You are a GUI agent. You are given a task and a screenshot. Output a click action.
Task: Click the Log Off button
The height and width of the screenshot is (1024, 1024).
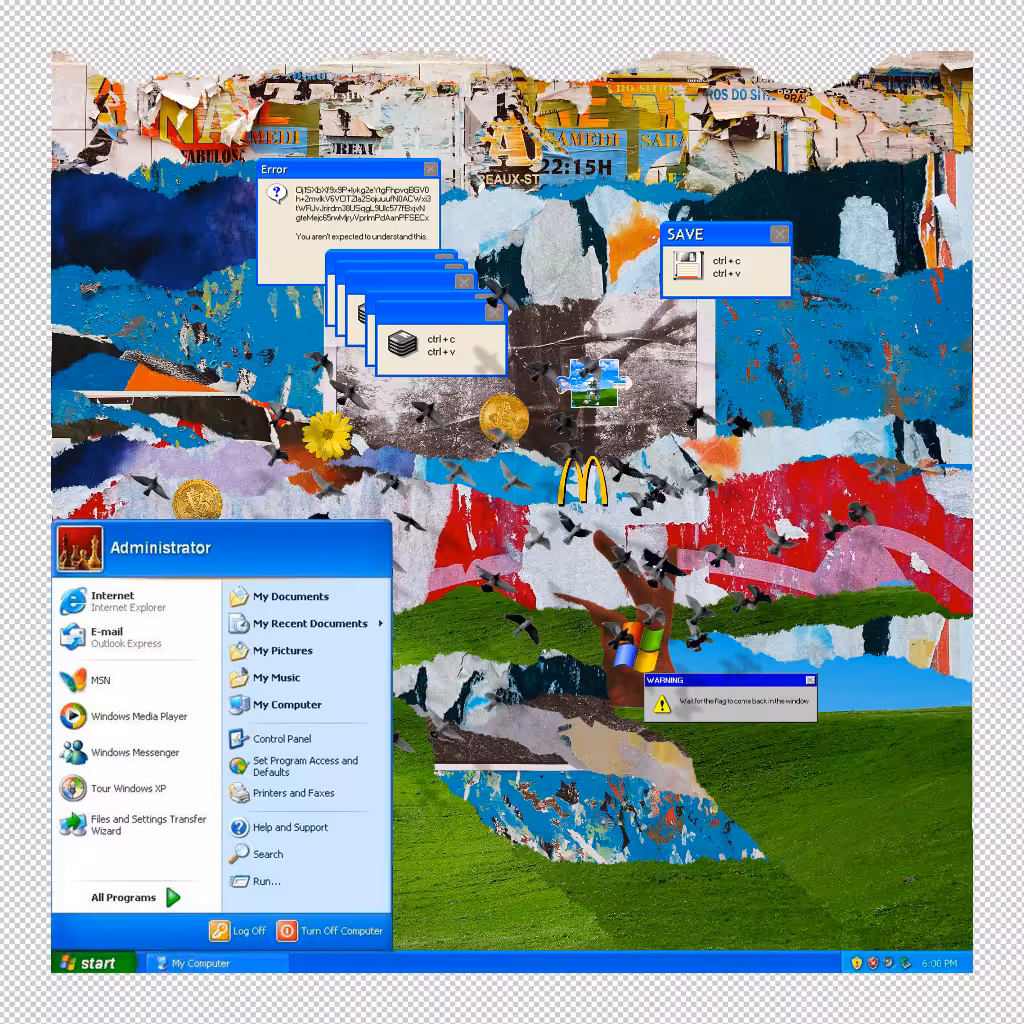click(x=238, y=931)
